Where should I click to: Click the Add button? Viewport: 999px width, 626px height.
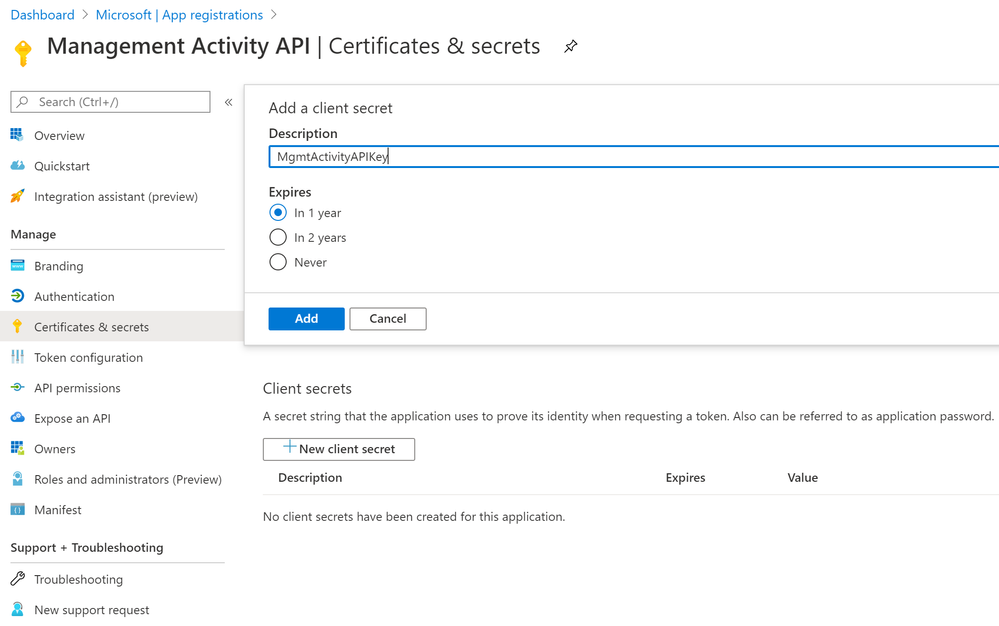pyautogui.click(x=306, y=318)
